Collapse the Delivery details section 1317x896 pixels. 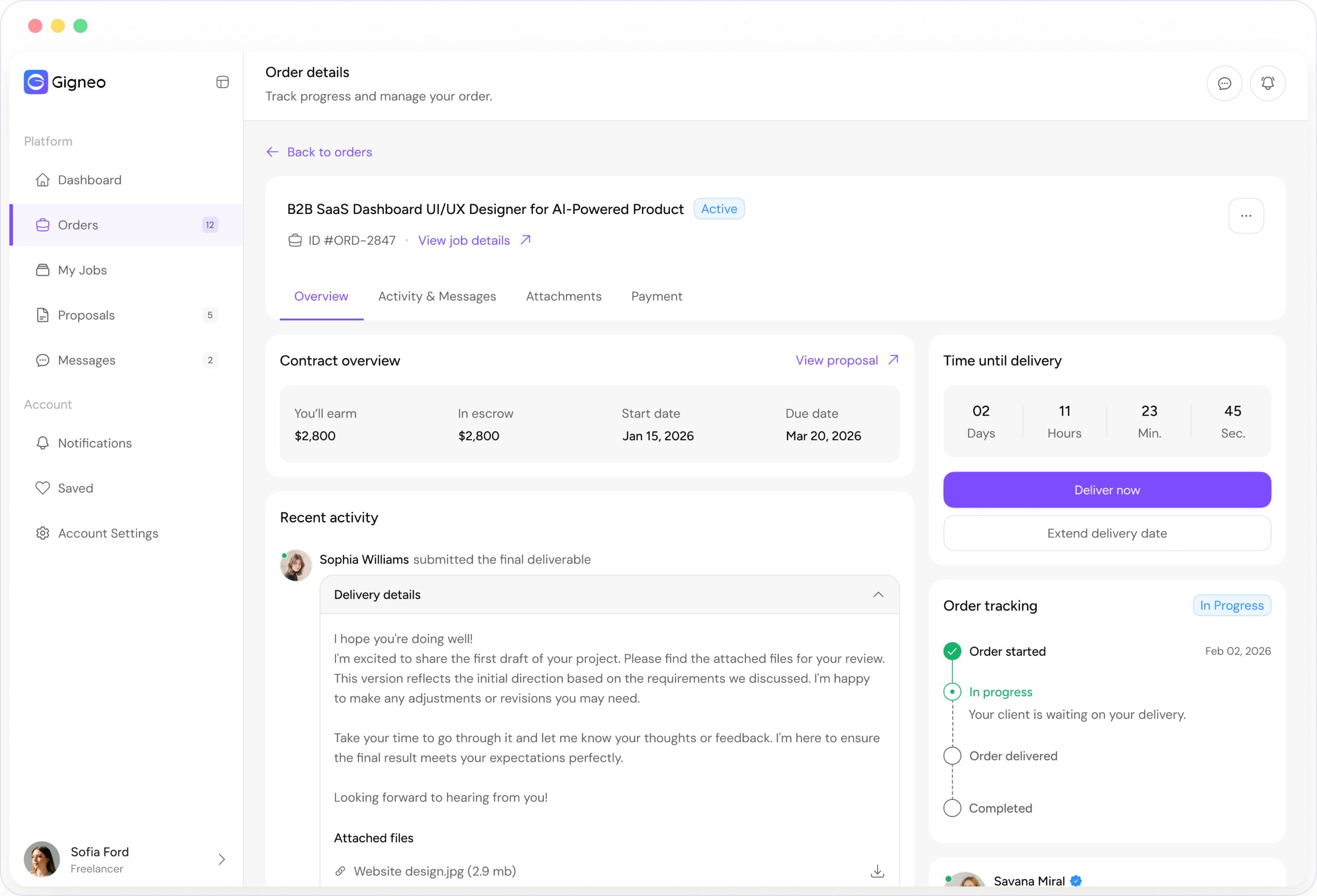[878, 595]
